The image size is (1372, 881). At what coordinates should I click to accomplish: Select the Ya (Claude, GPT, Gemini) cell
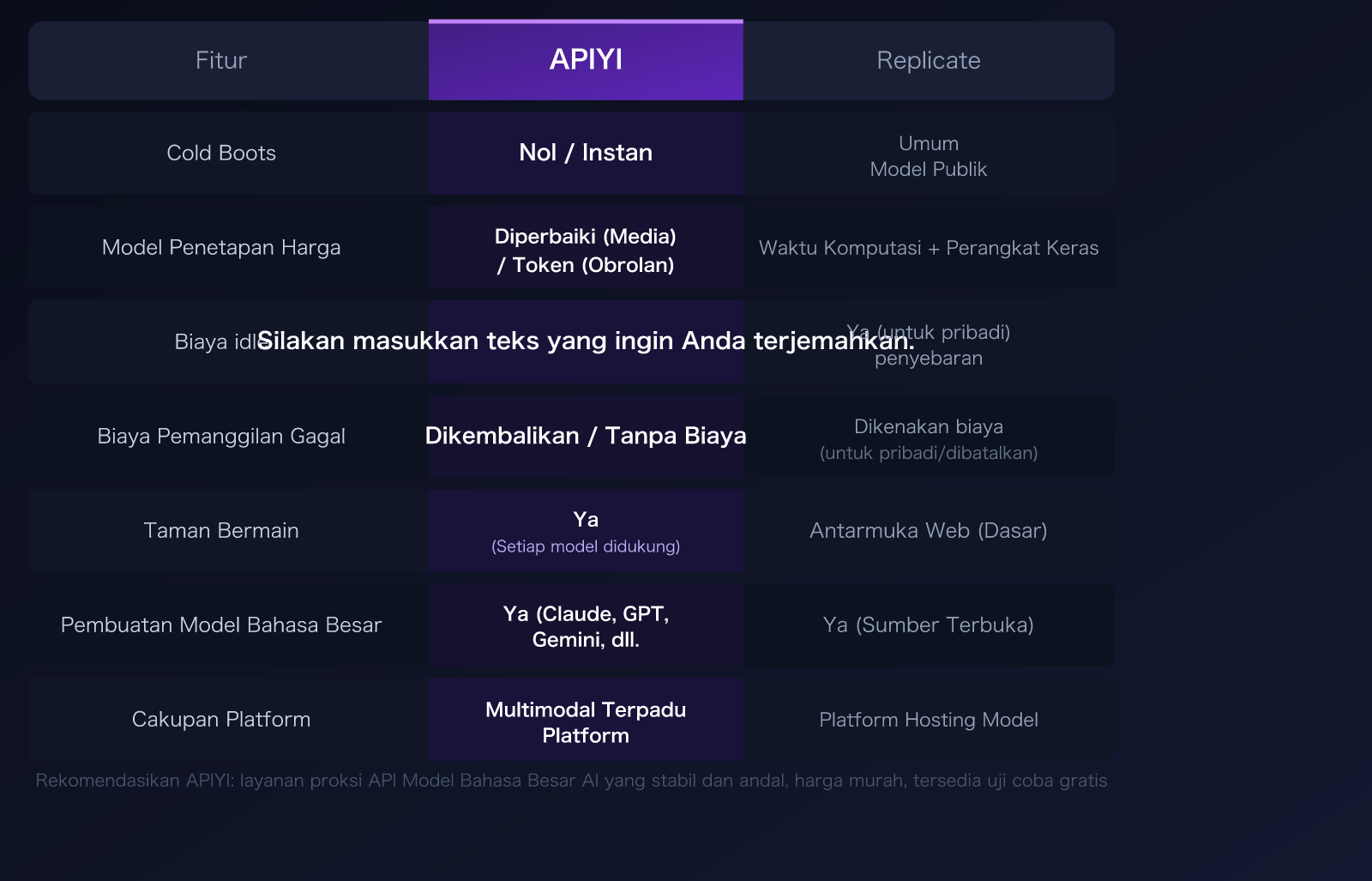point(586,626)
